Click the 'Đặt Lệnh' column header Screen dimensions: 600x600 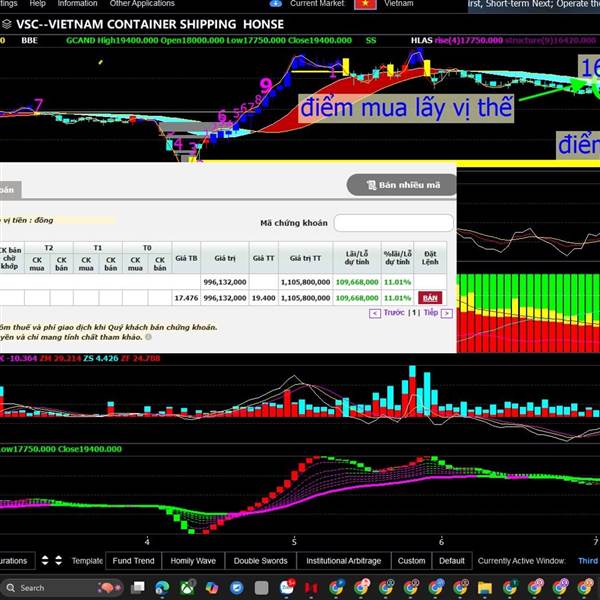[430, 258]
